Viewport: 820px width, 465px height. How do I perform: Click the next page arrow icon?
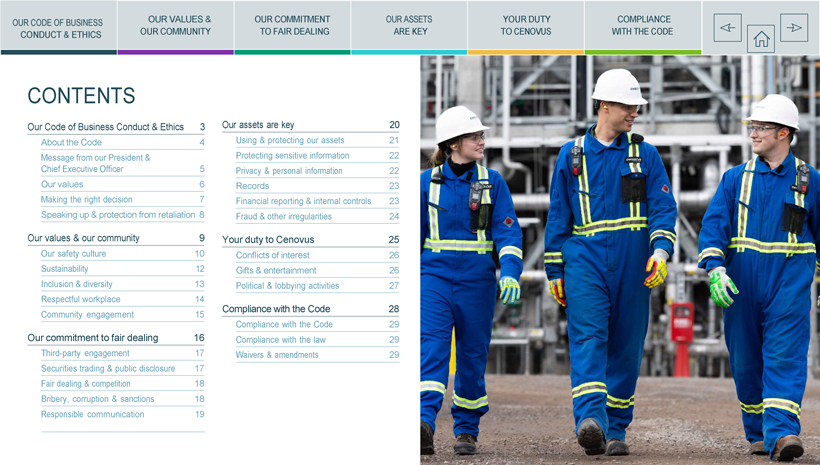(794, 28)
